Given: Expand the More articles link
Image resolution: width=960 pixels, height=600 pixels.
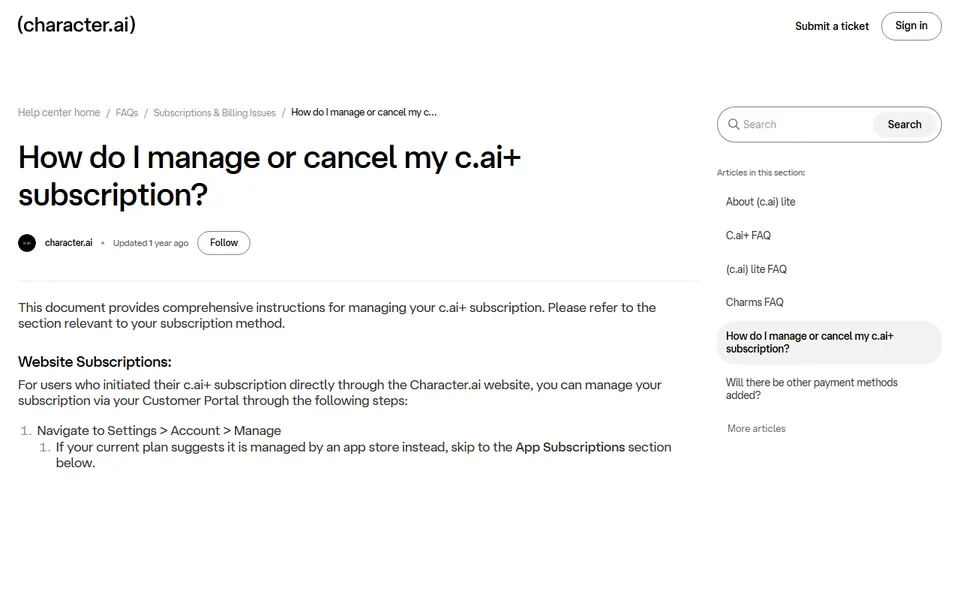Looking at the screenshot, I should (x=756, y=429).
